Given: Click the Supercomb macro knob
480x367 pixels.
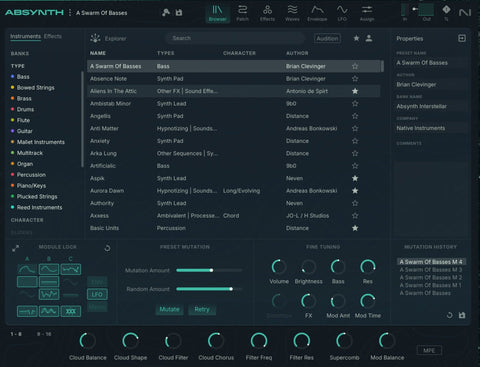Looking at the screenshot, I should click(x=344, y=341).
